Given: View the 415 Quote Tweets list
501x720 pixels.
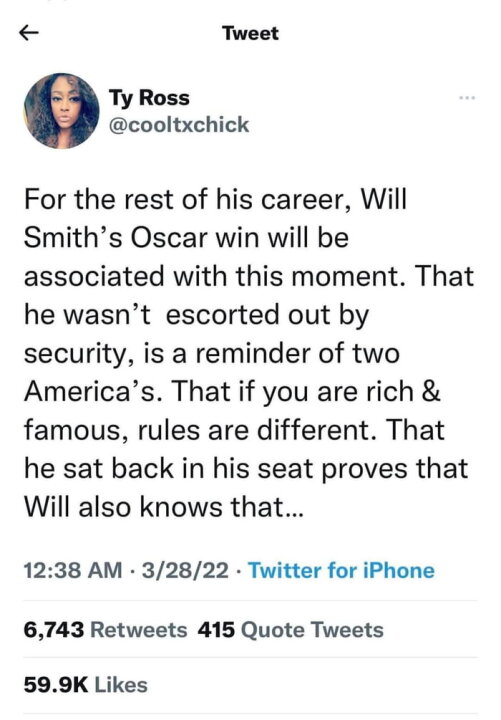Looking at the screenshot, I should 291,630.
